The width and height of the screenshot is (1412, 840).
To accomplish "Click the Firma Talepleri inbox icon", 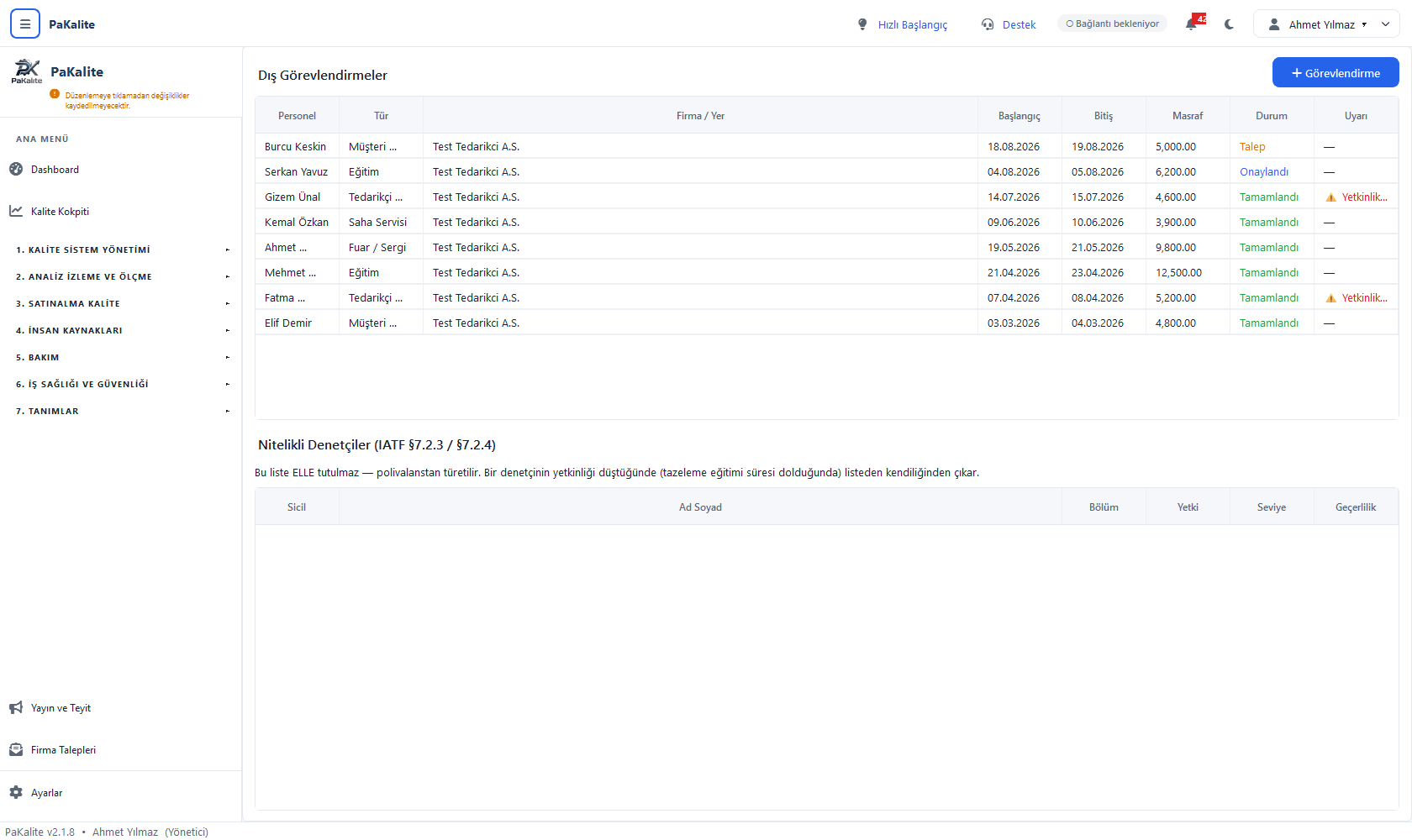I will click(x=16, y=750).
